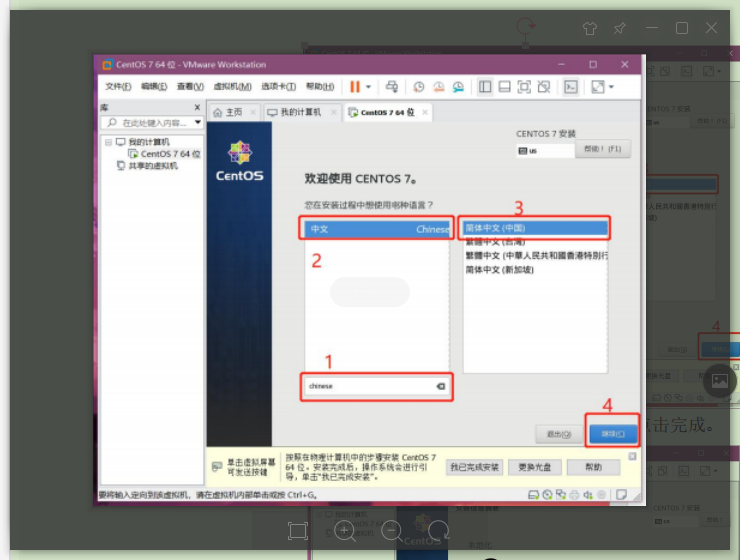Click the 帮助 button in the yellow bar
The height and width of the screenshot is (560, 740).
(593, 467)
